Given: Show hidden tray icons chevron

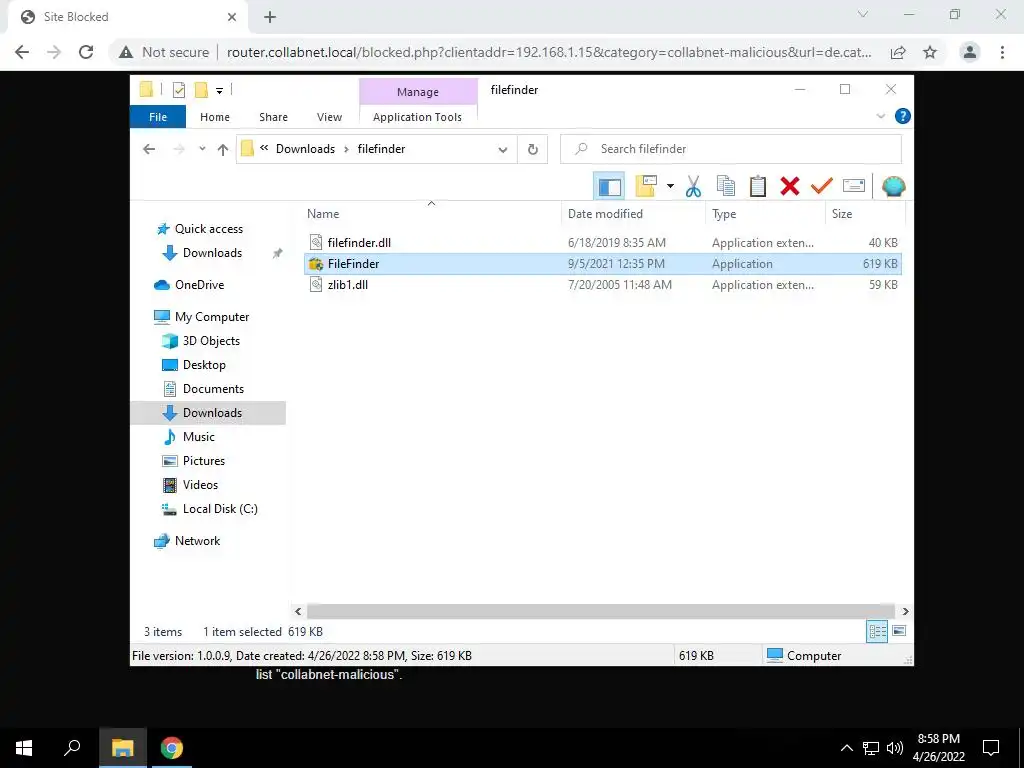Looking at the screenshot, I should [x=846, y=748].
